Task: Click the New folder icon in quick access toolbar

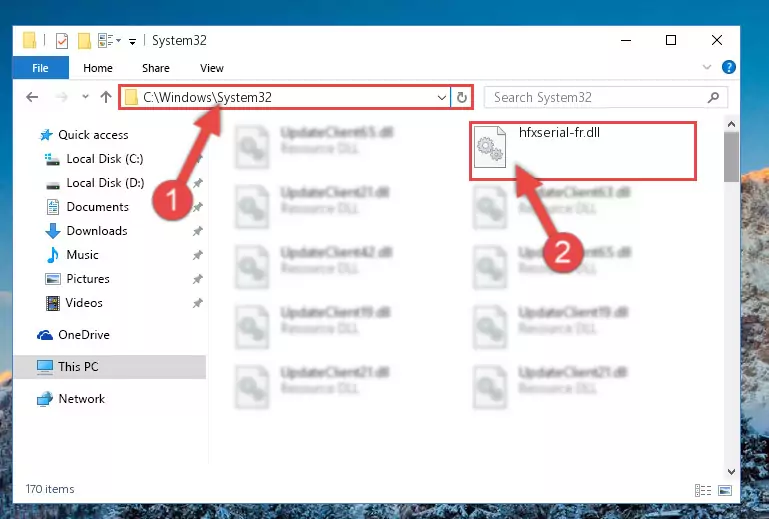Action: (84, 41)
